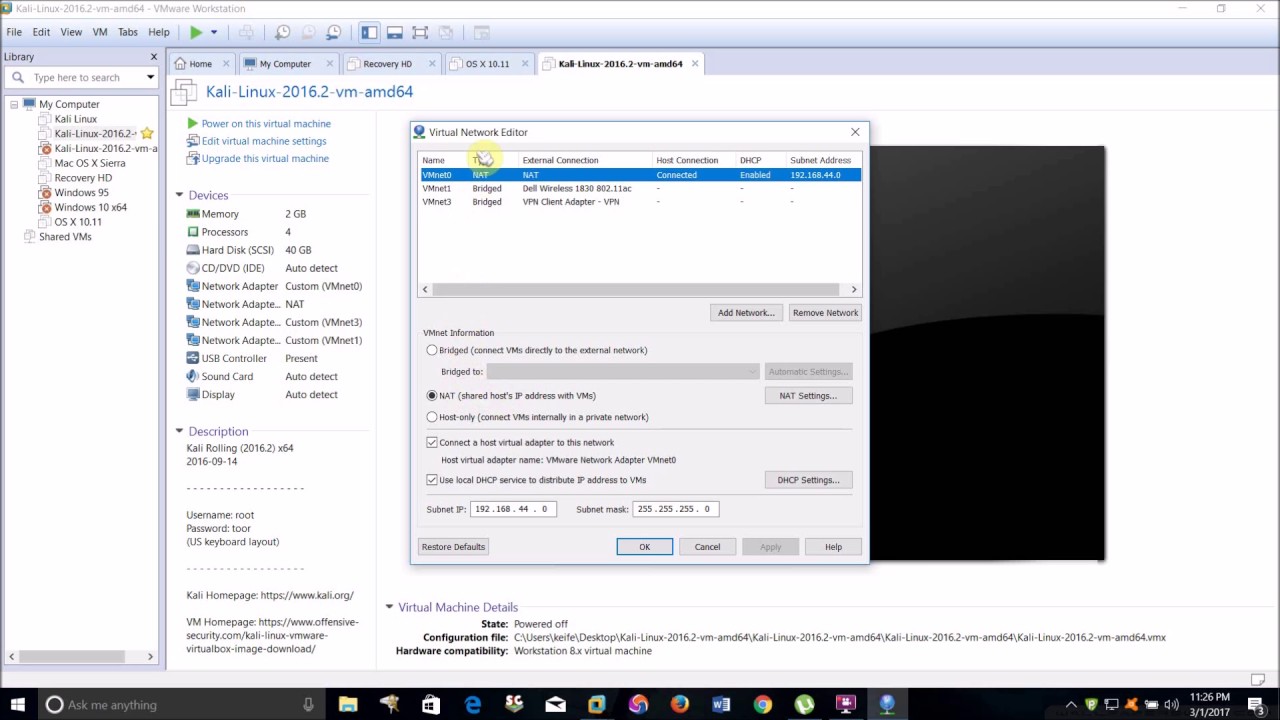The image size is (1280, 720).
Task: Click the Subnet mask input field
Action: [x=675, y=509]
